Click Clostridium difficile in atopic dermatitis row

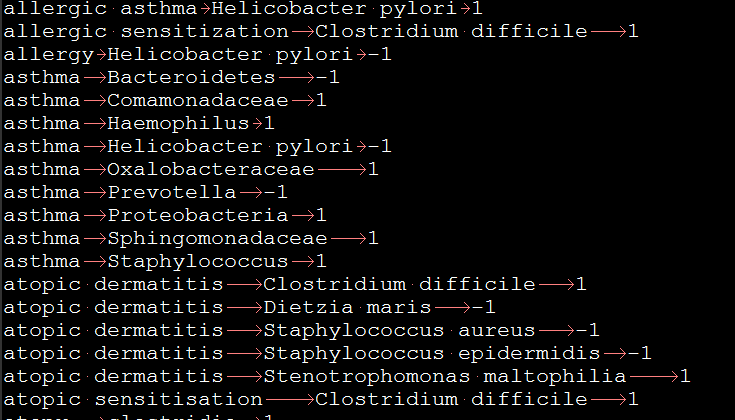399,285
